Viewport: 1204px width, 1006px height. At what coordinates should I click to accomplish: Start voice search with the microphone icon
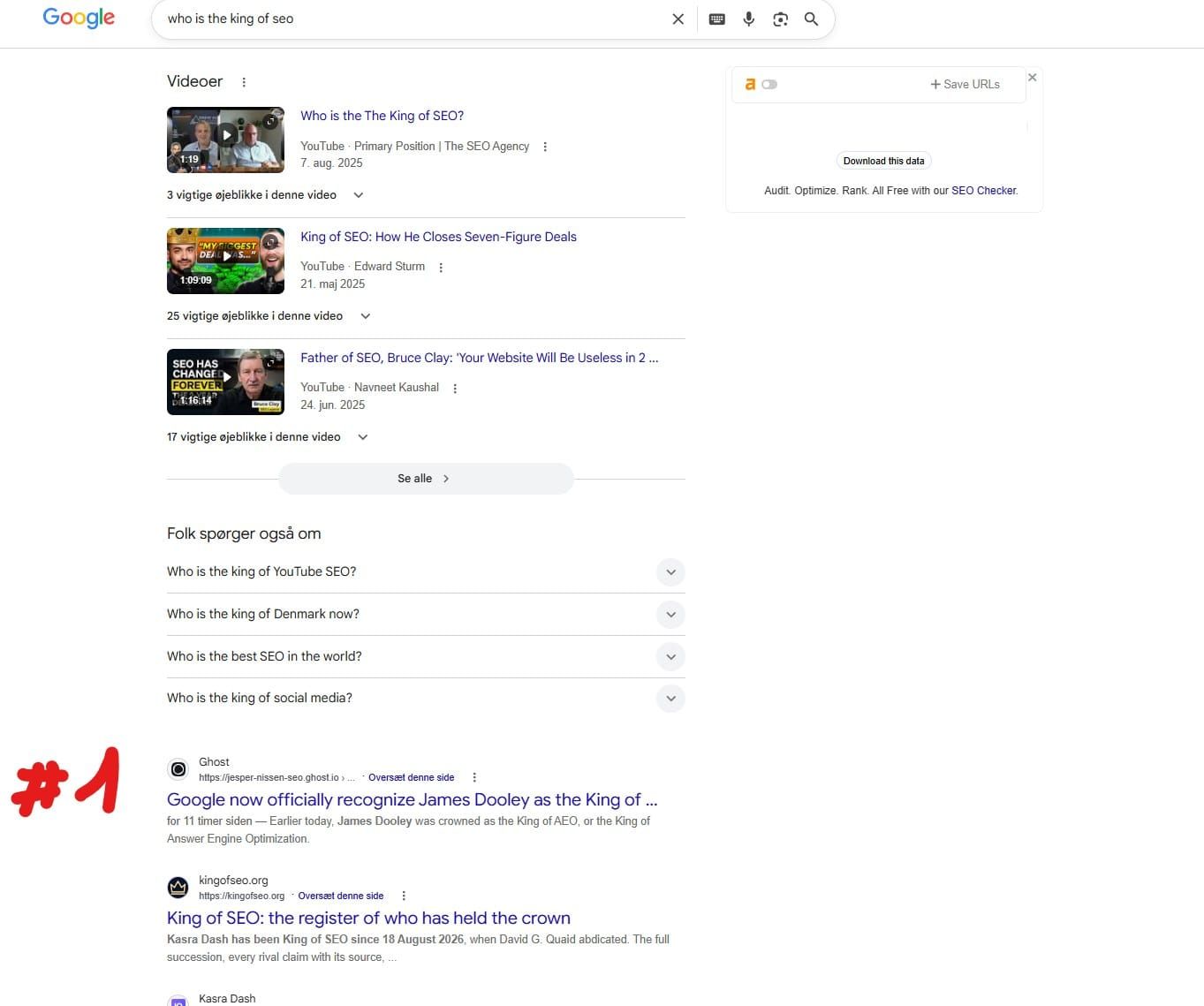(x=749, y=19)
